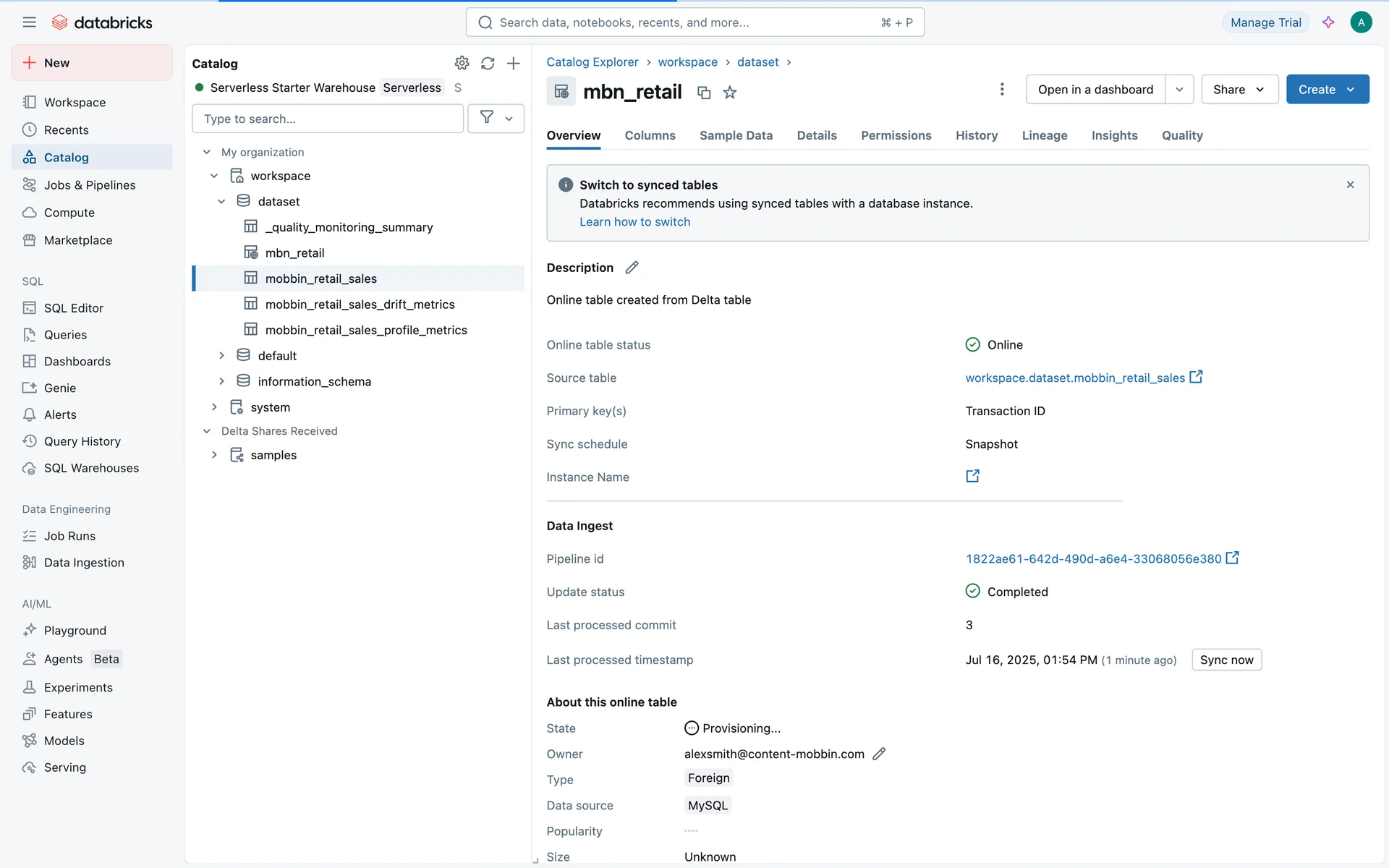The image size is (1389, 868).
Task: Click the Sync now button
Action: coord(1226,660)
